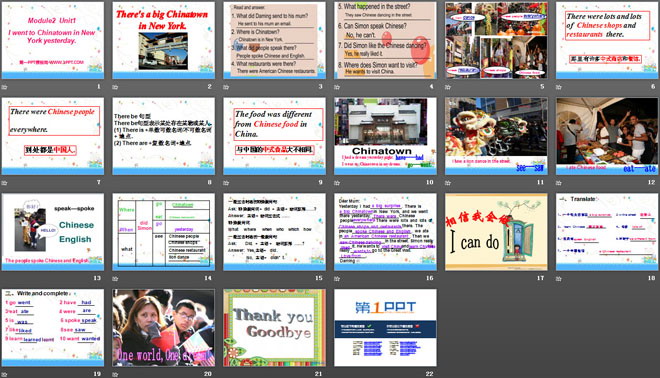This screenshot has width=660, height=378.
Task: Click the animation star icon under slide 1
Action: tap(5, 87)
